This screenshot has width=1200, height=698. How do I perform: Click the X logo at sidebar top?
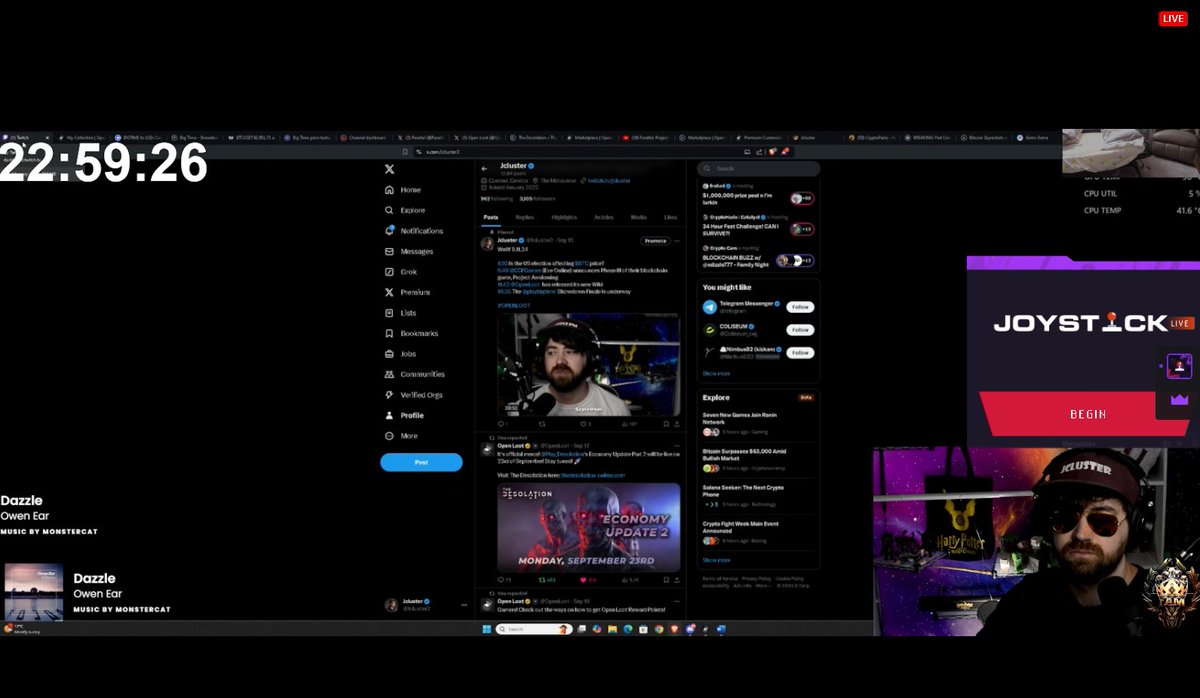click(x=389, y=168)
